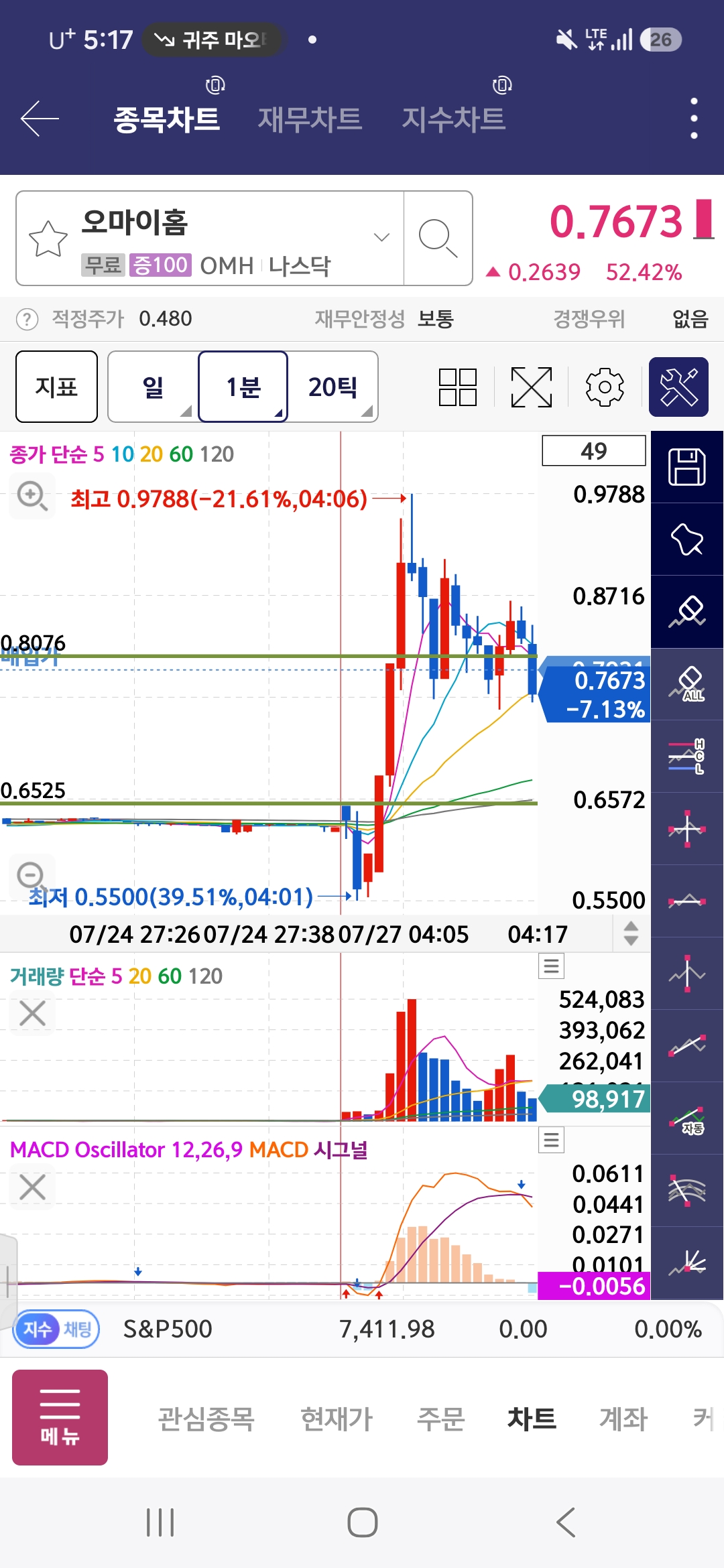
Task: Close the volume (거래량) indicator panel
Action: pyautogui.click(x=32, y=1013)
